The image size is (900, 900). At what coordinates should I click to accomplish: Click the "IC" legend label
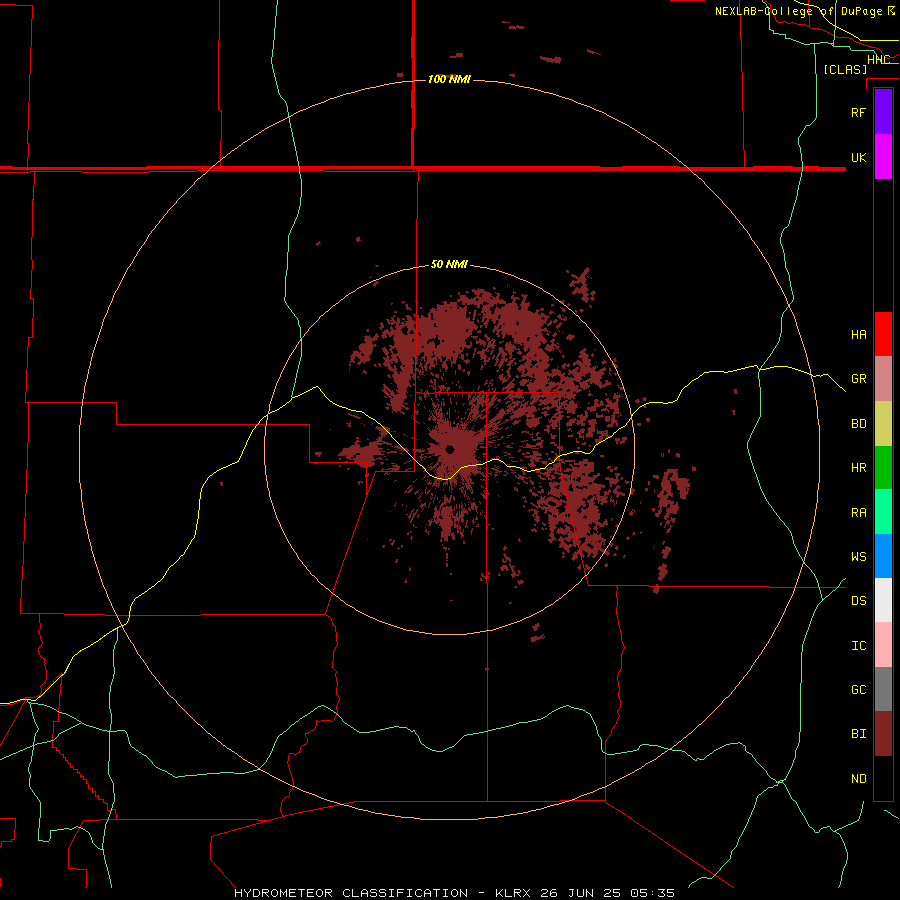(859, 646)
